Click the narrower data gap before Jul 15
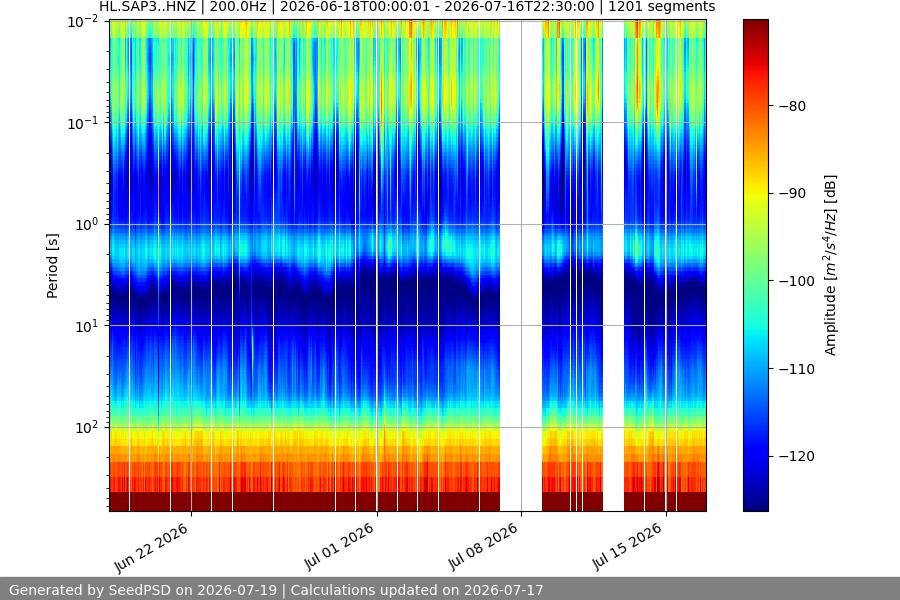This screenshot has width=900, height=600. point(614,265)
